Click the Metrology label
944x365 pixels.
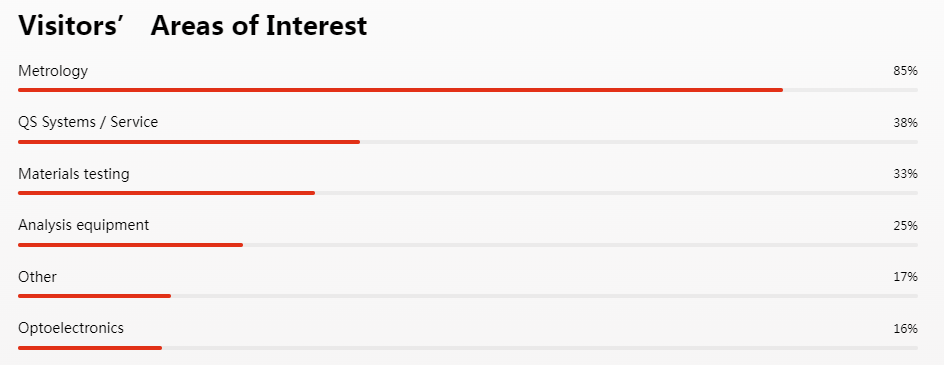pos(53,72)
